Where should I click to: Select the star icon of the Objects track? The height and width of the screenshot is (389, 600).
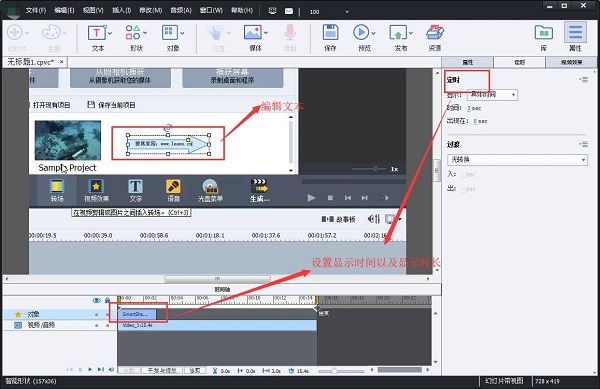tap(18, 314)
